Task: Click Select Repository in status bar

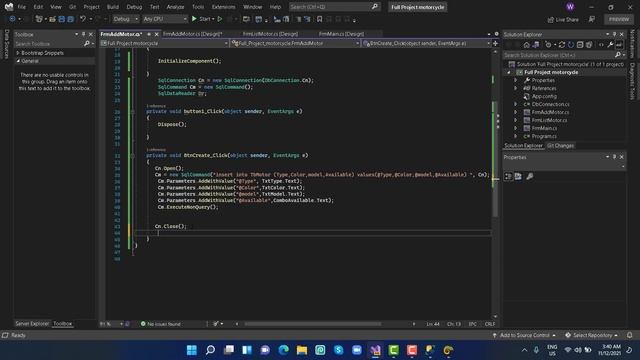Action: click(x=591, y=335)
